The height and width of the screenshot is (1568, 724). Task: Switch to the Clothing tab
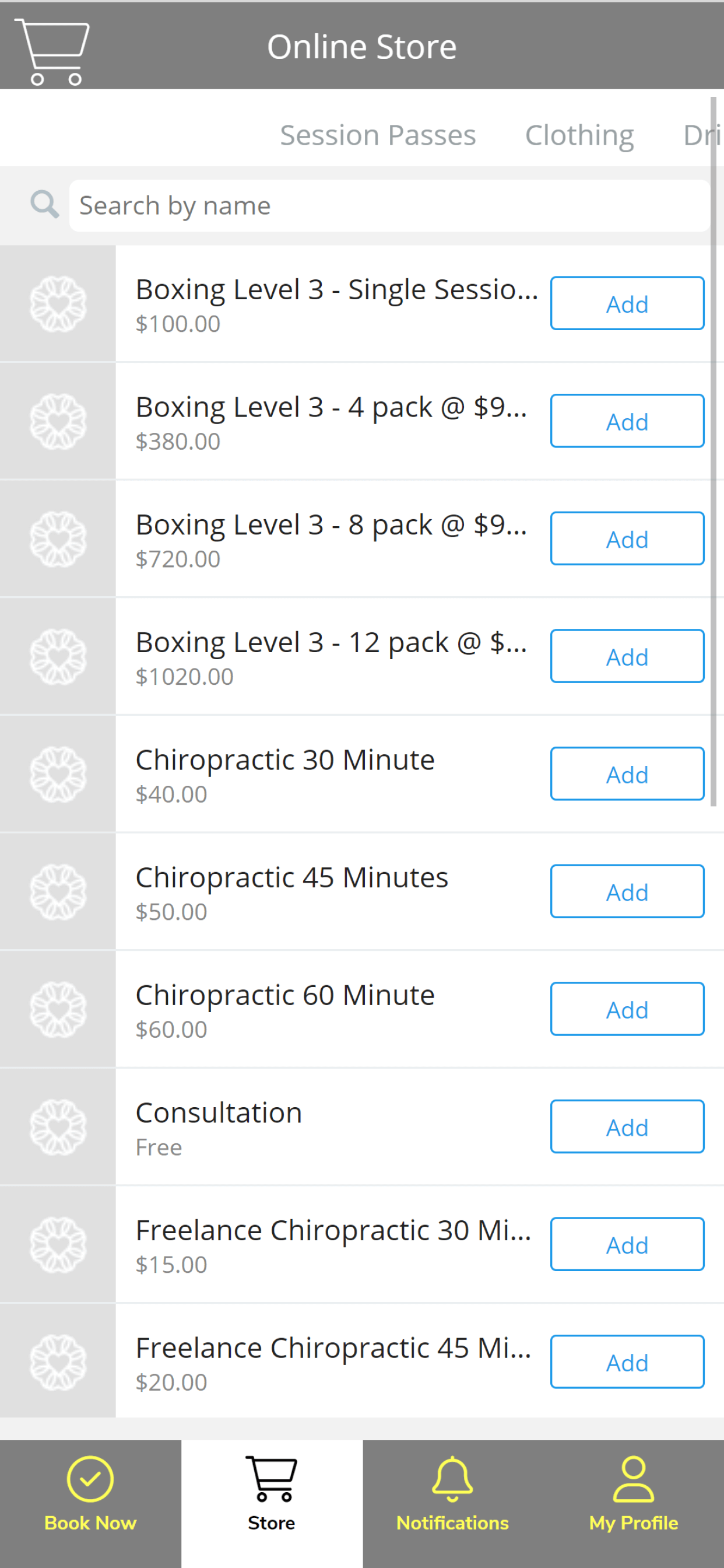(579, 135)
